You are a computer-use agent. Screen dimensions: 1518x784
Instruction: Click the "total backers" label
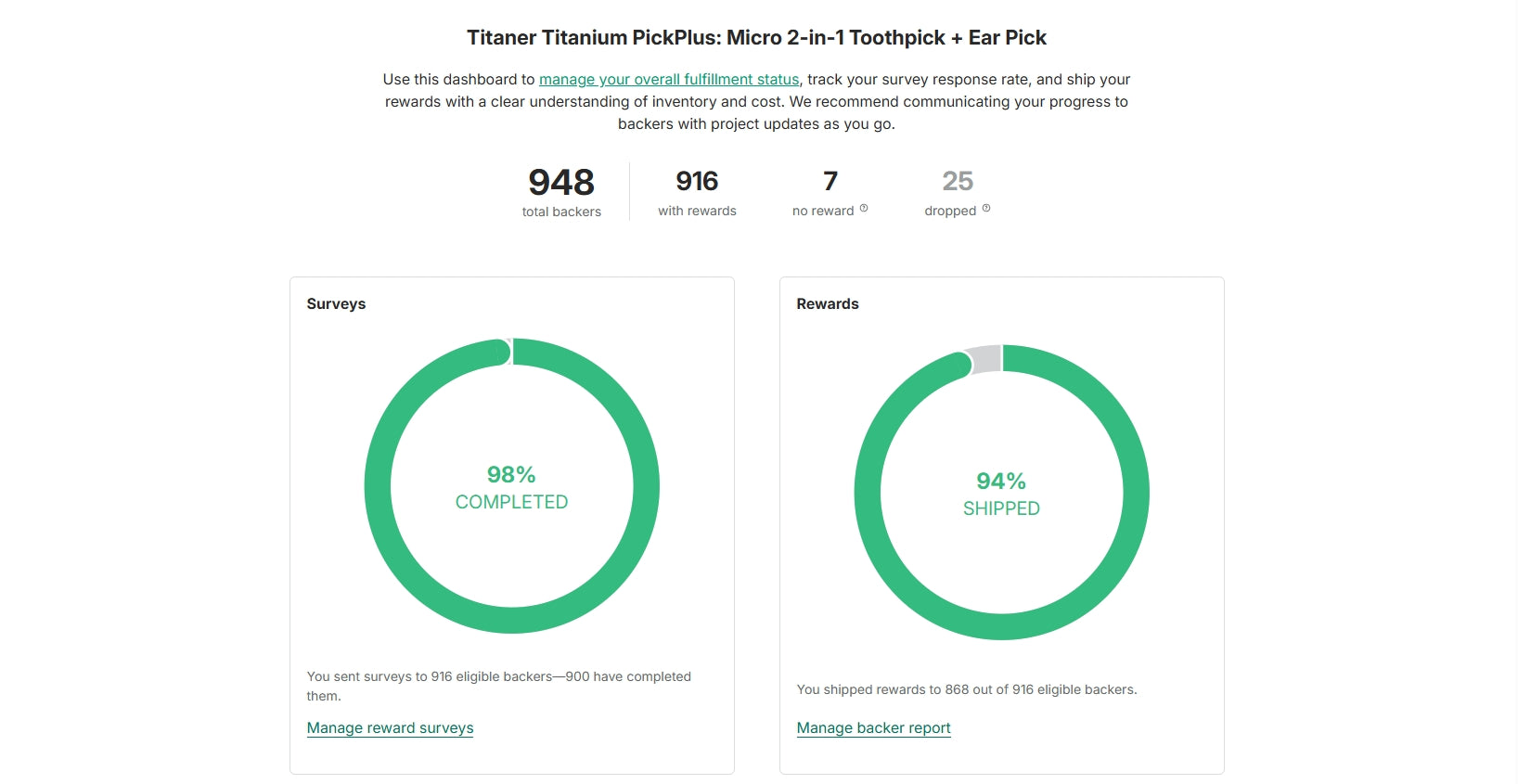pos(561,212)
